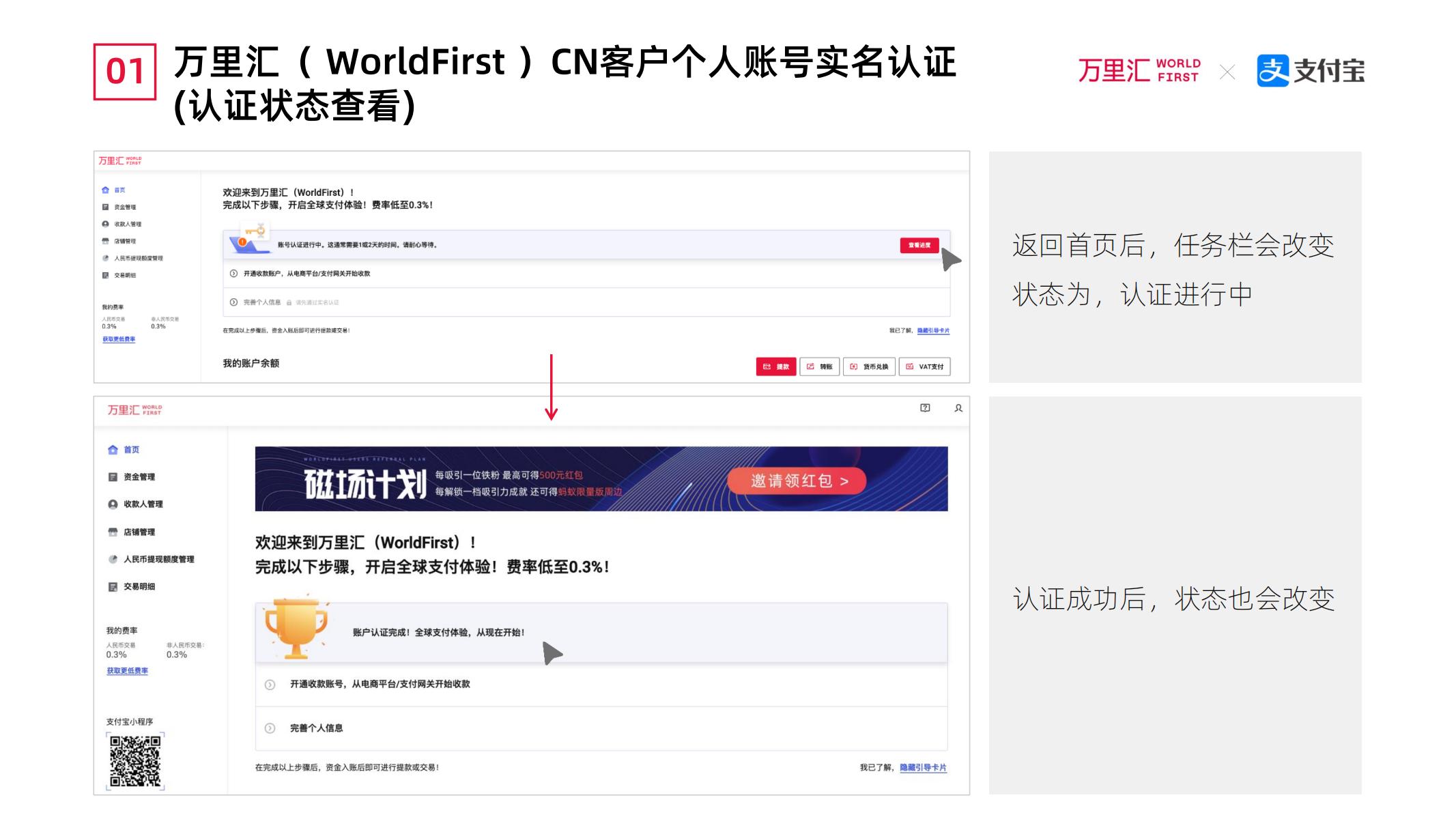This screenshot has height=819, width=1456.
Task: Open 人民币提现额度管理 in the lower screenshot
Action: pos(159,559)
